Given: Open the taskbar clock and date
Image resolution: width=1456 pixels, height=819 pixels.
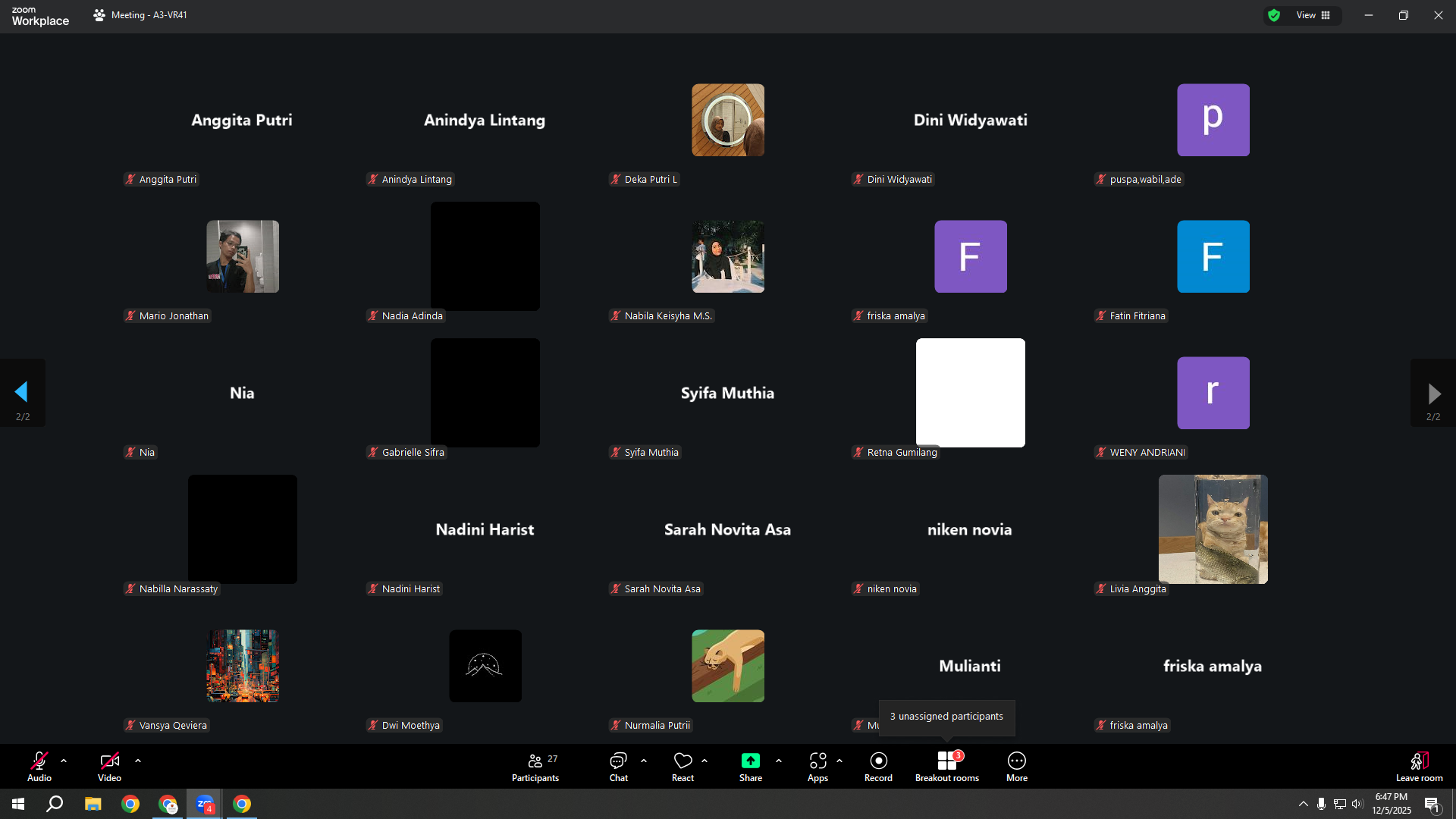Looking at the screenshot, I should tap(1392, 804).
